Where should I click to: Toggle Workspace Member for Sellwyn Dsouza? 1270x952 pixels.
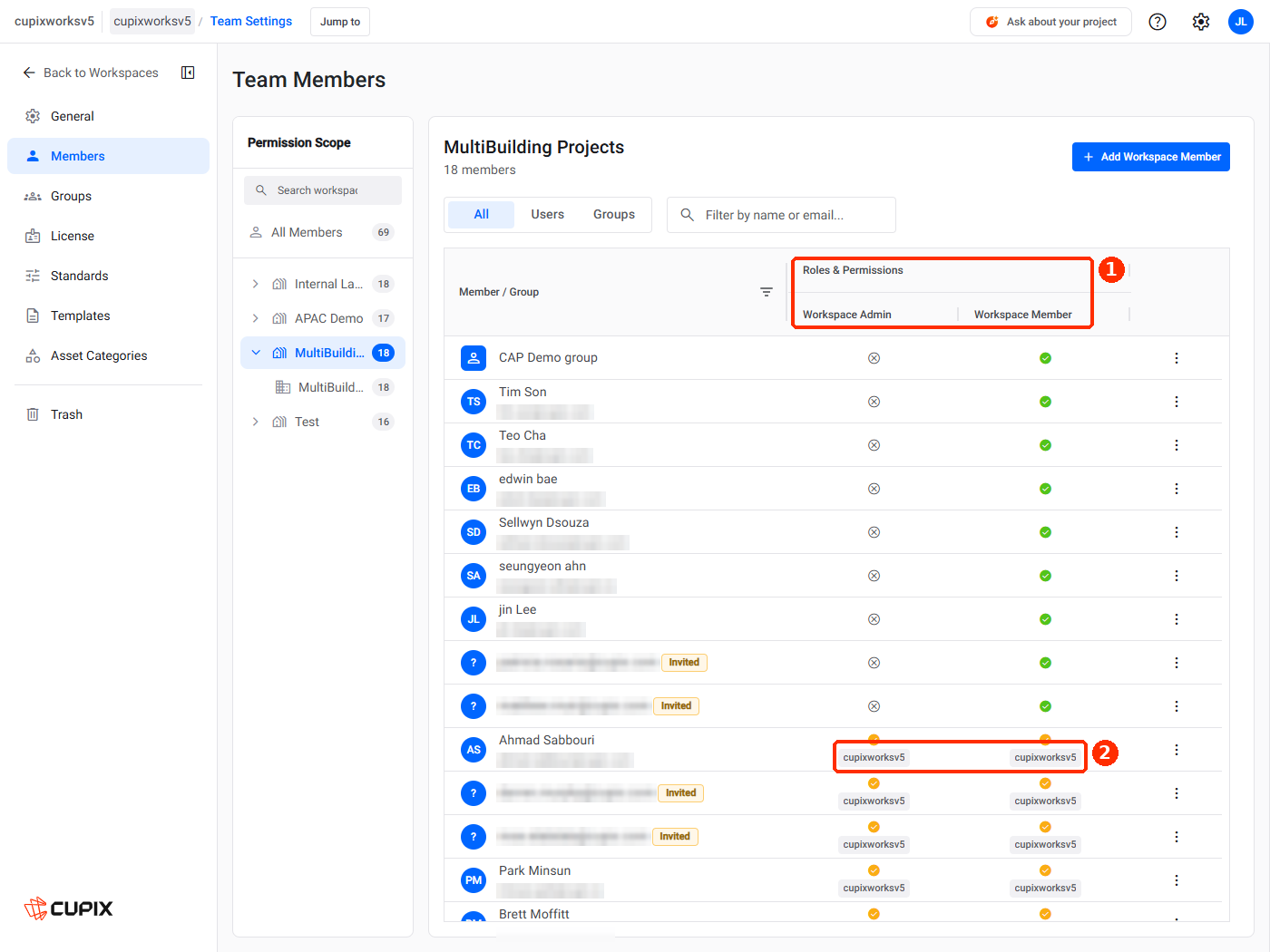tap(1045, 532)
